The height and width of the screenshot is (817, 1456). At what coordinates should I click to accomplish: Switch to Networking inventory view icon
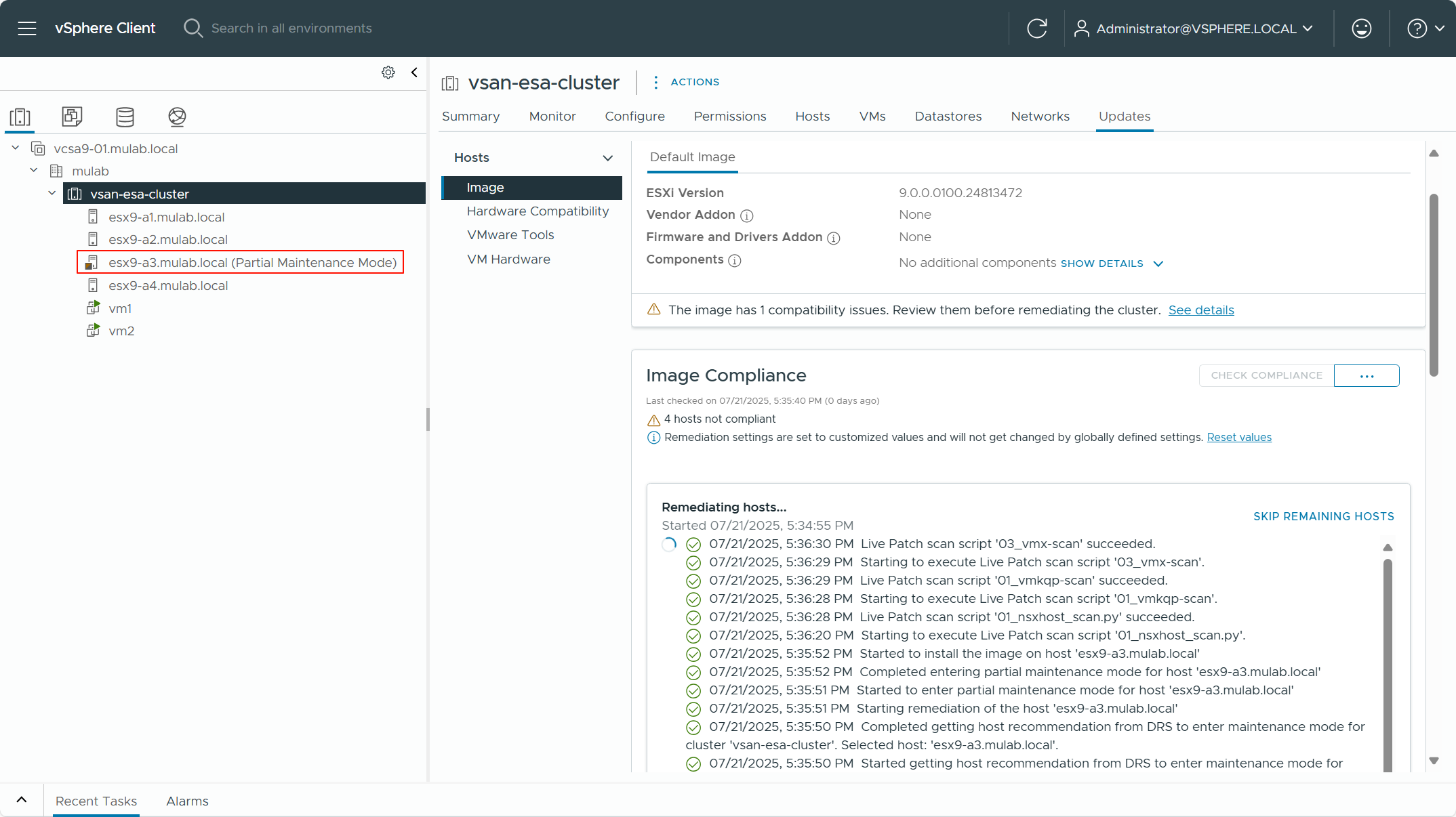(x=177, y=117)
